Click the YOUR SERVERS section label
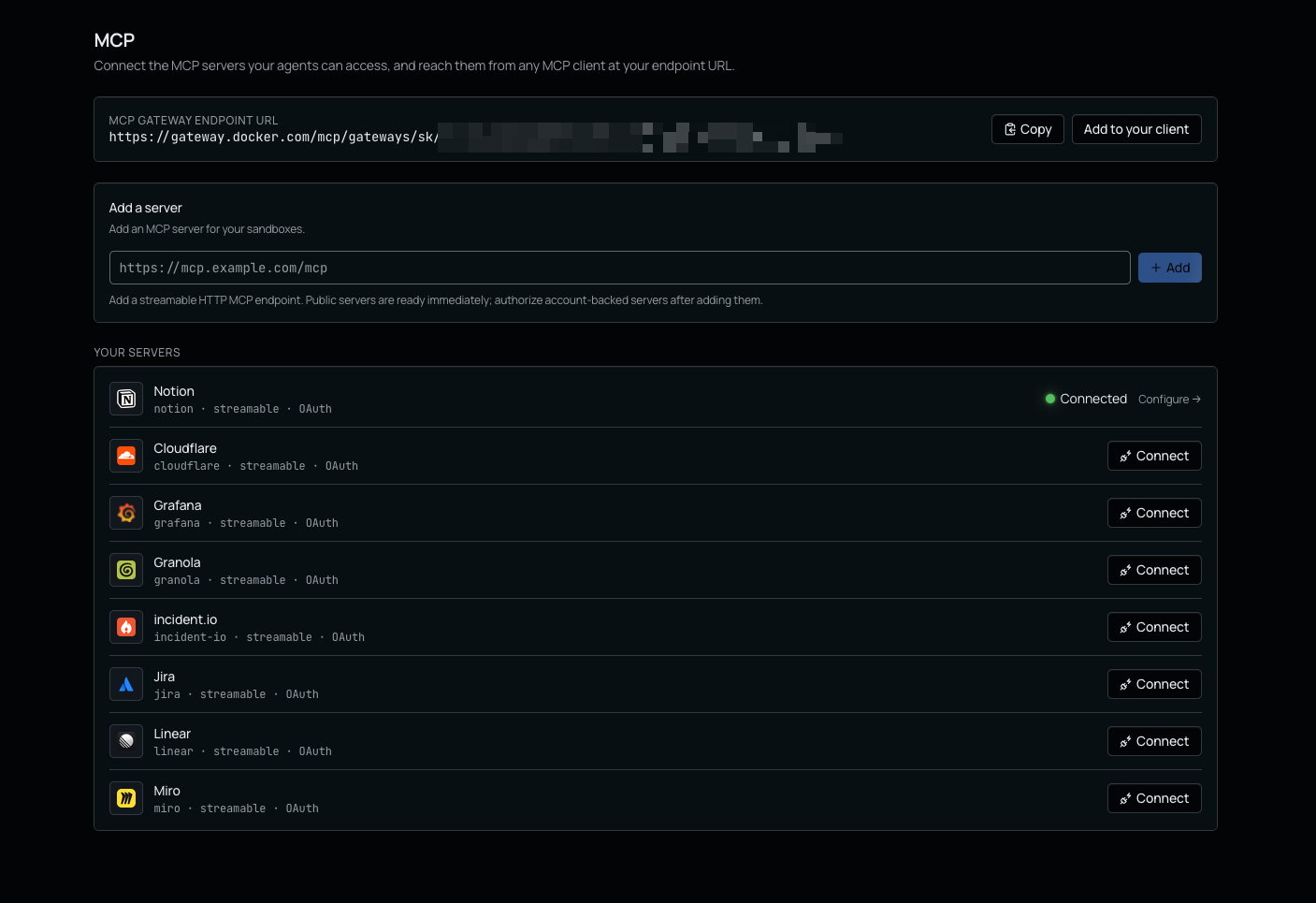Screen dimensions: 1316x903 click(137, 353)
